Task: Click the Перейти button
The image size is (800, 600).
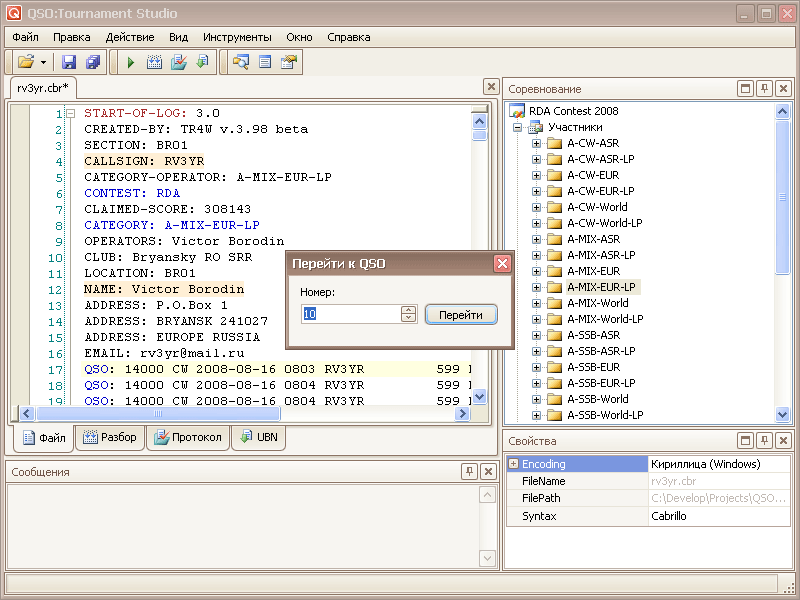Action: click(x=461, y=314)
